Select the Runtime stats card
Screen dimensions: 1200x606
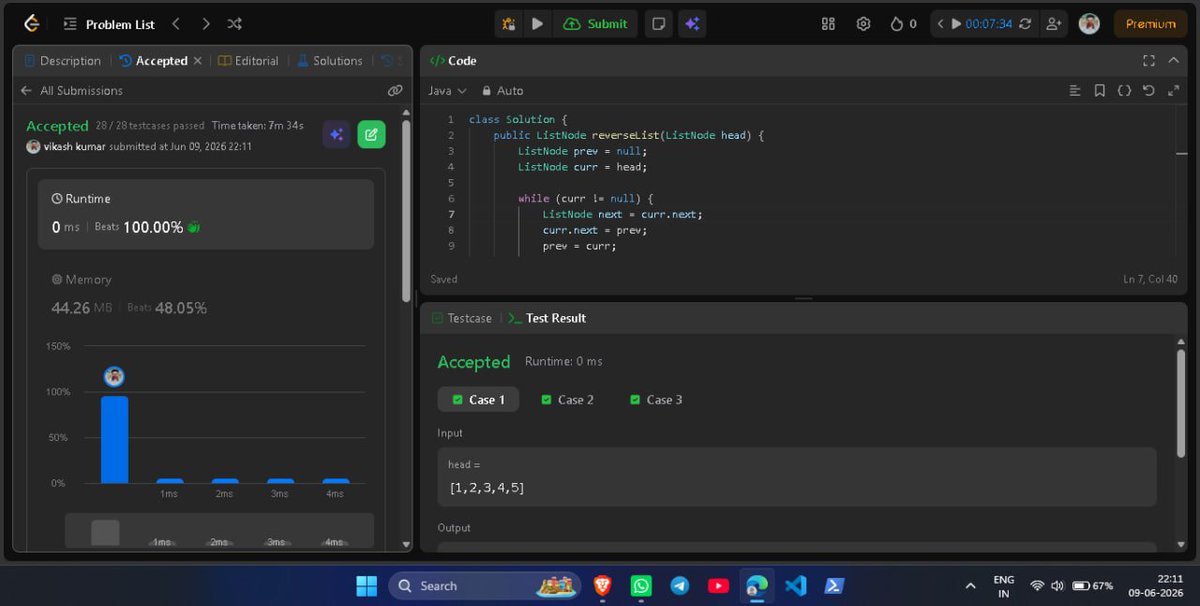206,214
